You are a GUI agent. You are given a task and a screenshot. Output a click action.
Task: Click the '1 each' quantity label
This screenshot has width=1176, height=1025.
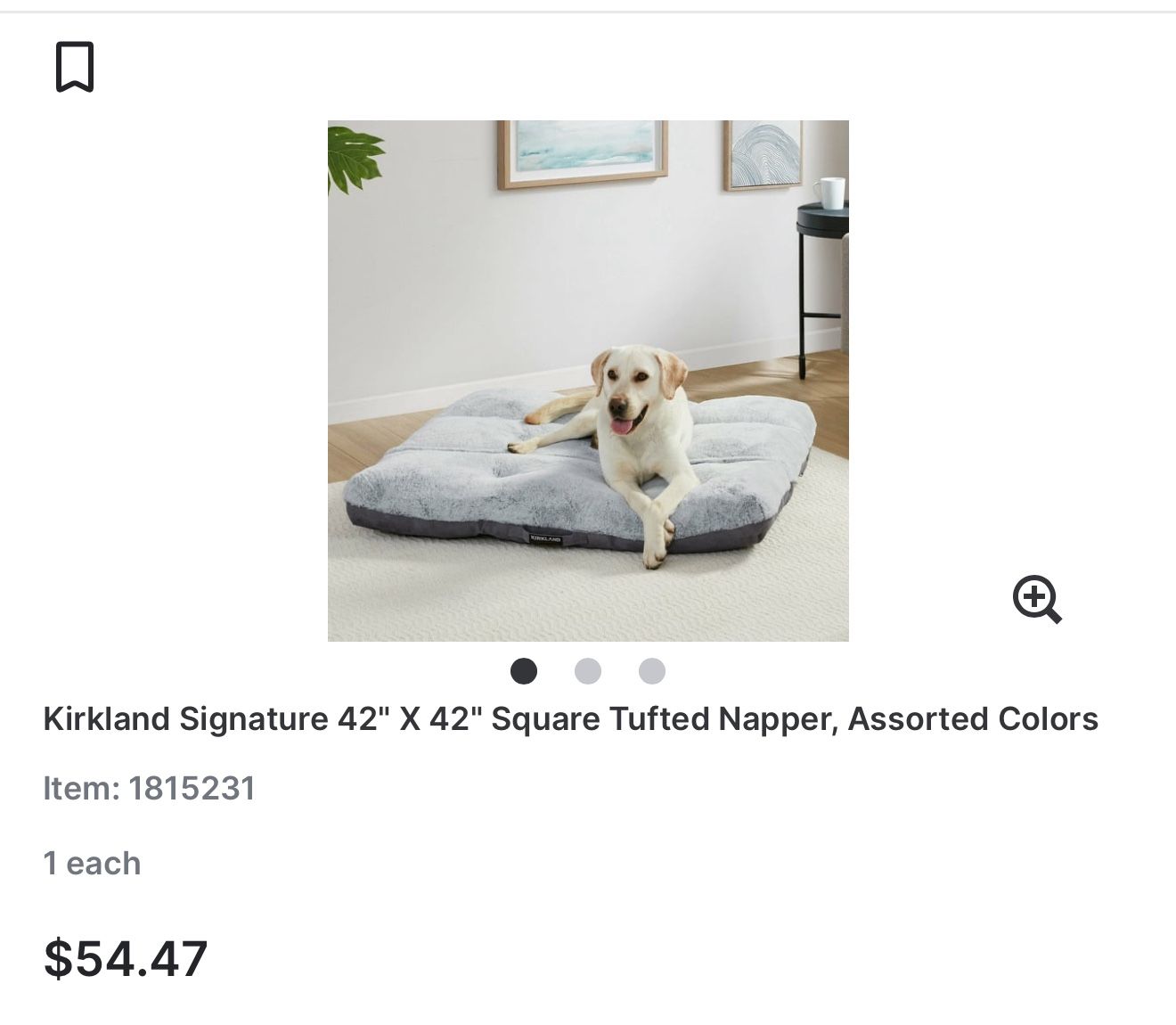pyautogui.click(x=92, y=863)
